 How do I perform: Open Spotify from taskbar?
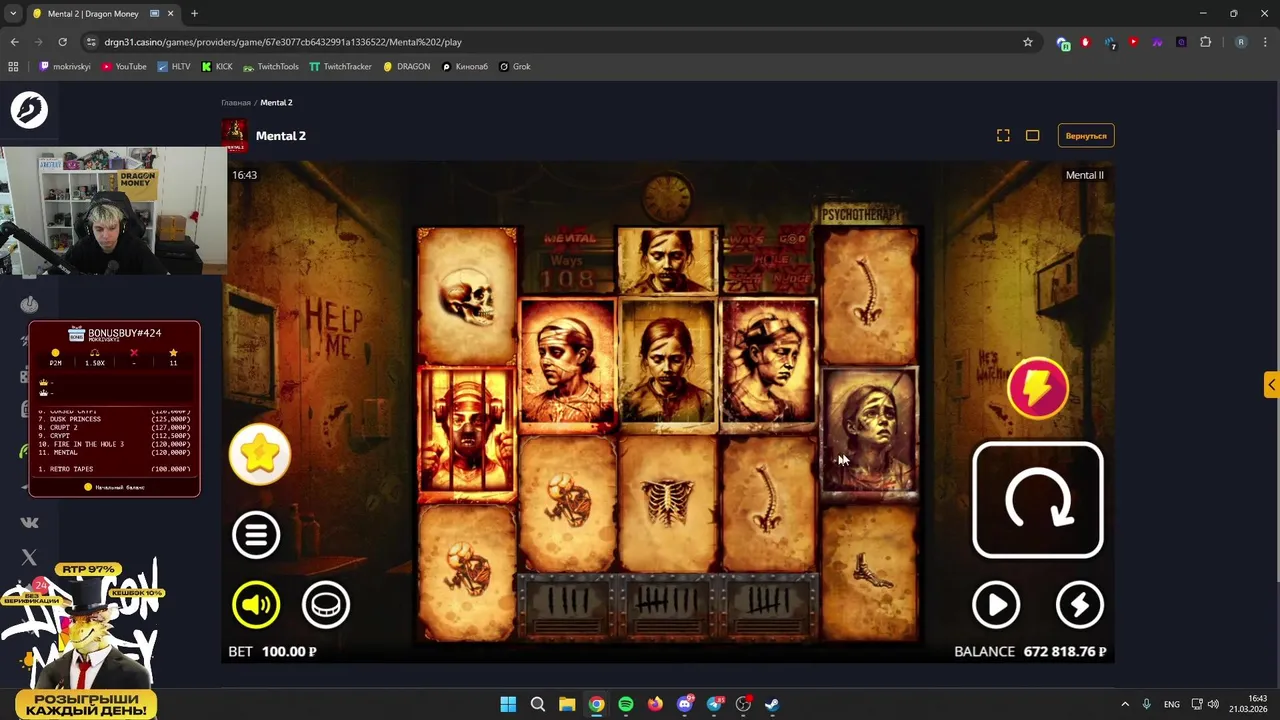626,704
